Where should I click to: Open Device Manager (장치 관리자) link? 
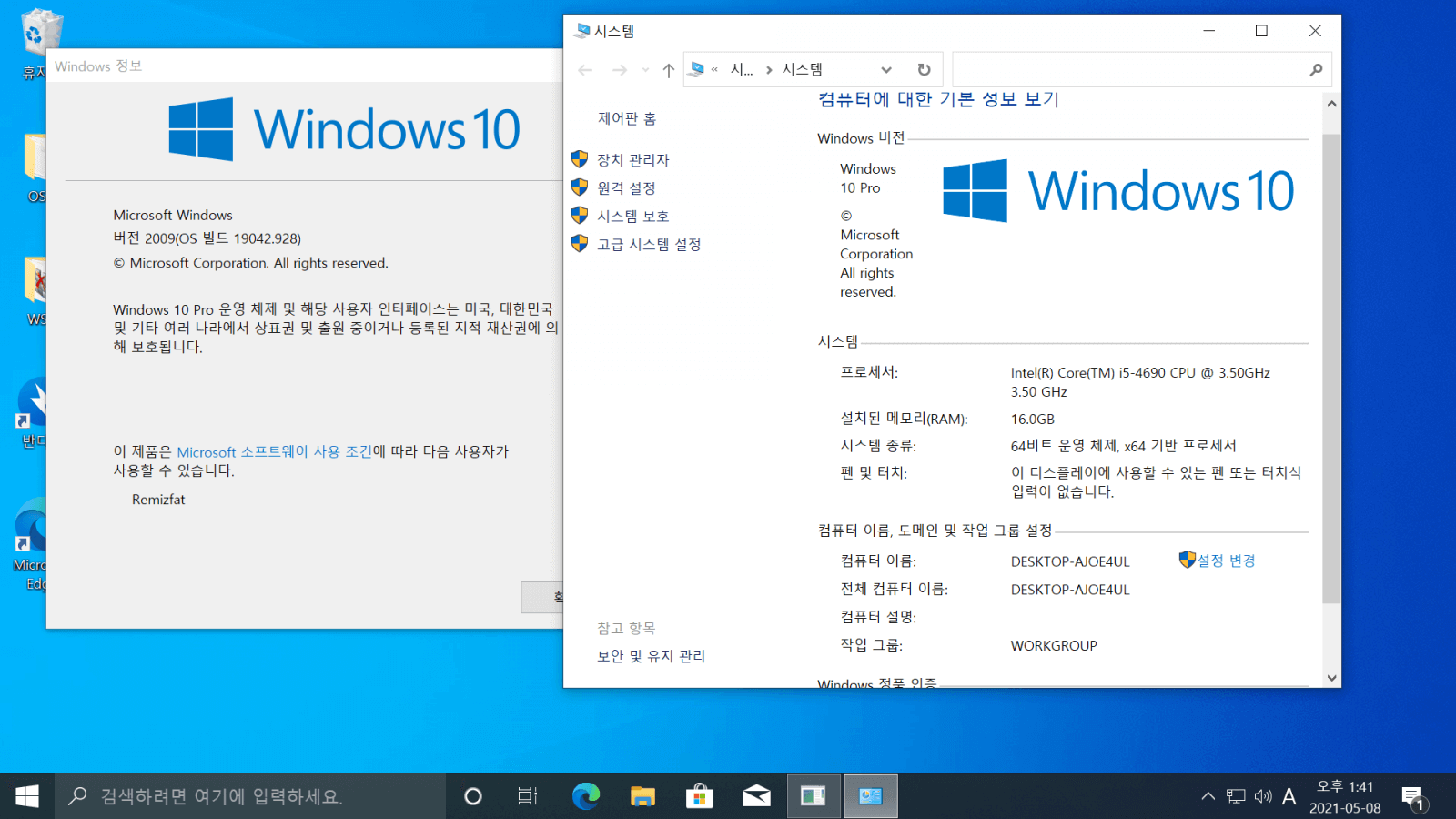click(632, 160)
